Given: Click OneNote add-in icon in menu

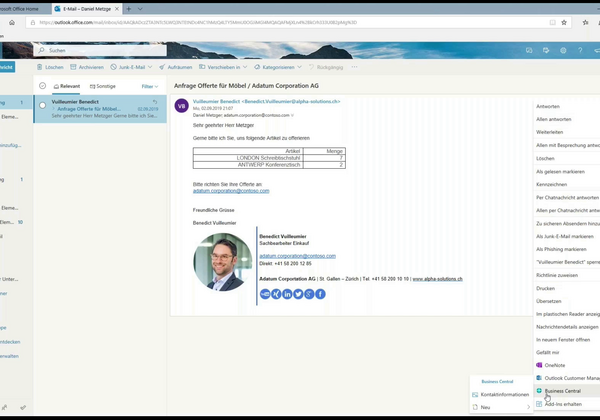Looking at the screenshot, I should click(539, 365).
